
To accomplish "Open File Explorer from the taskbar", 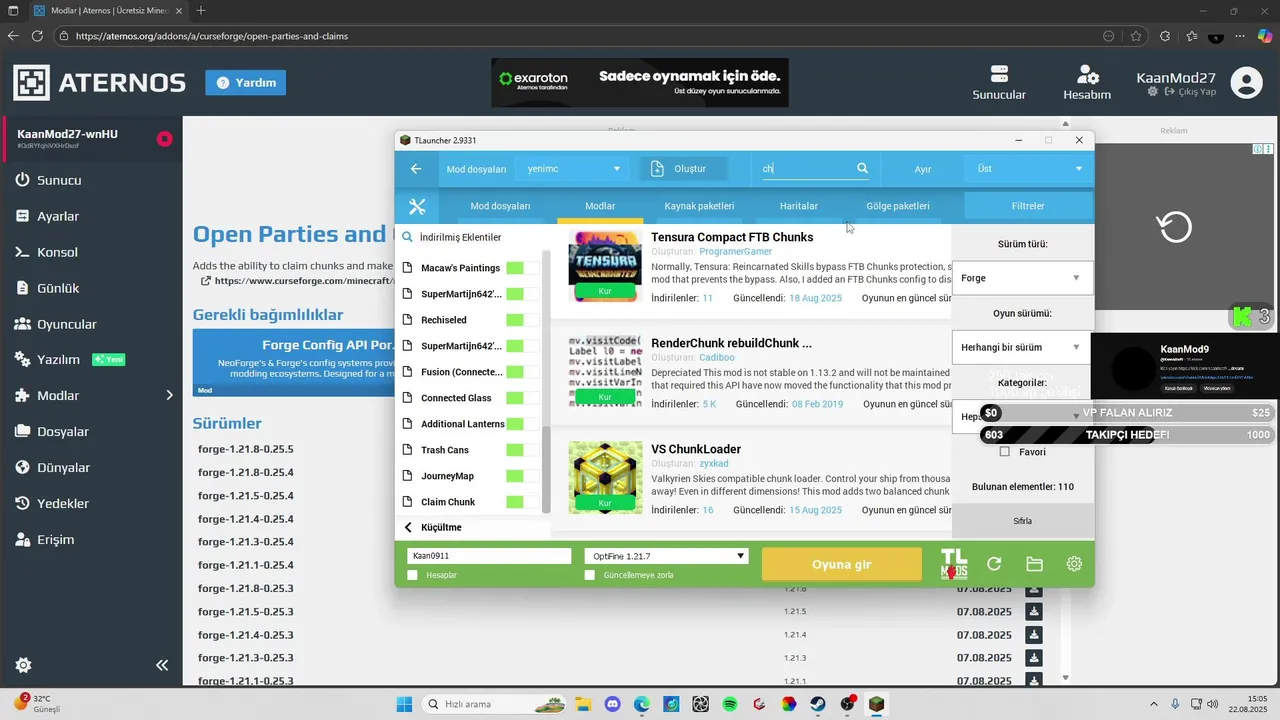I will coord(583,704).
